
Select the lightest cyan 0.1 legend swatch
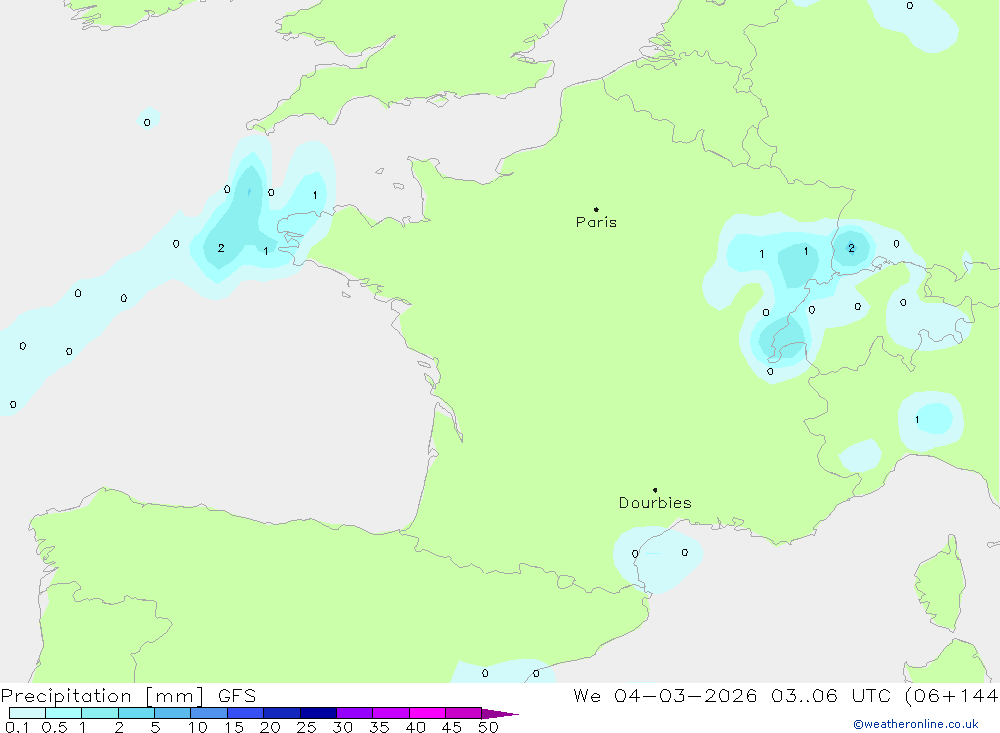pos(27,713)
